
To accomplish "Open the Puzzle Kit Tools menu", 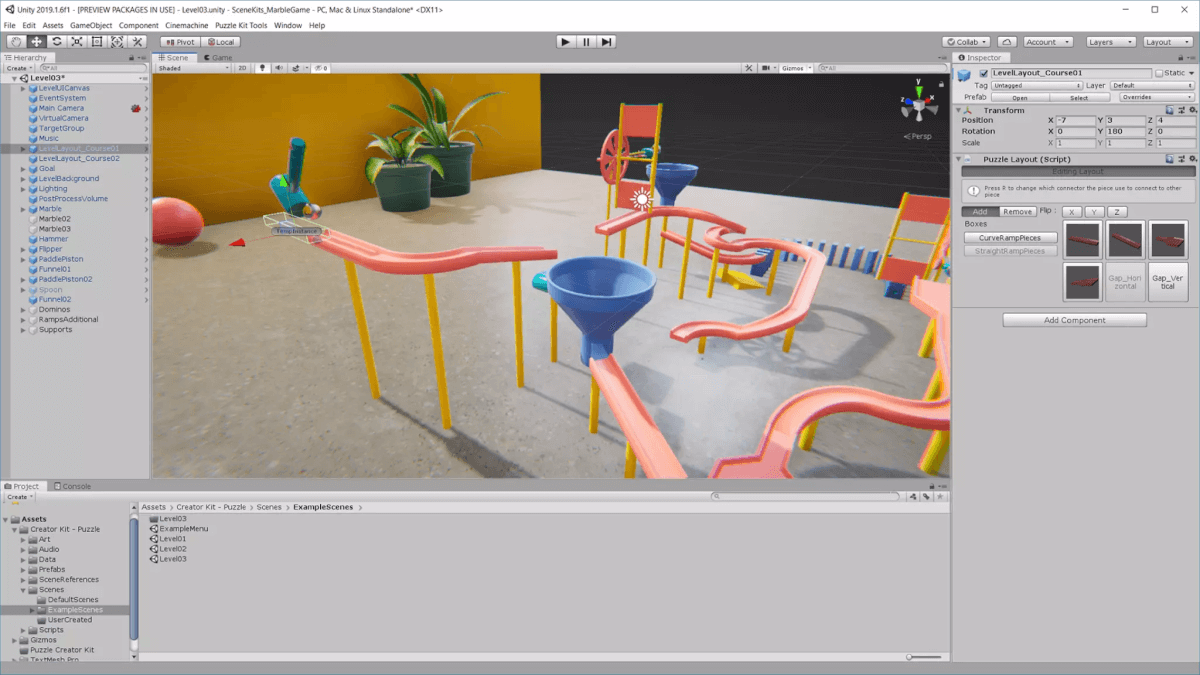I will point(241,25).
